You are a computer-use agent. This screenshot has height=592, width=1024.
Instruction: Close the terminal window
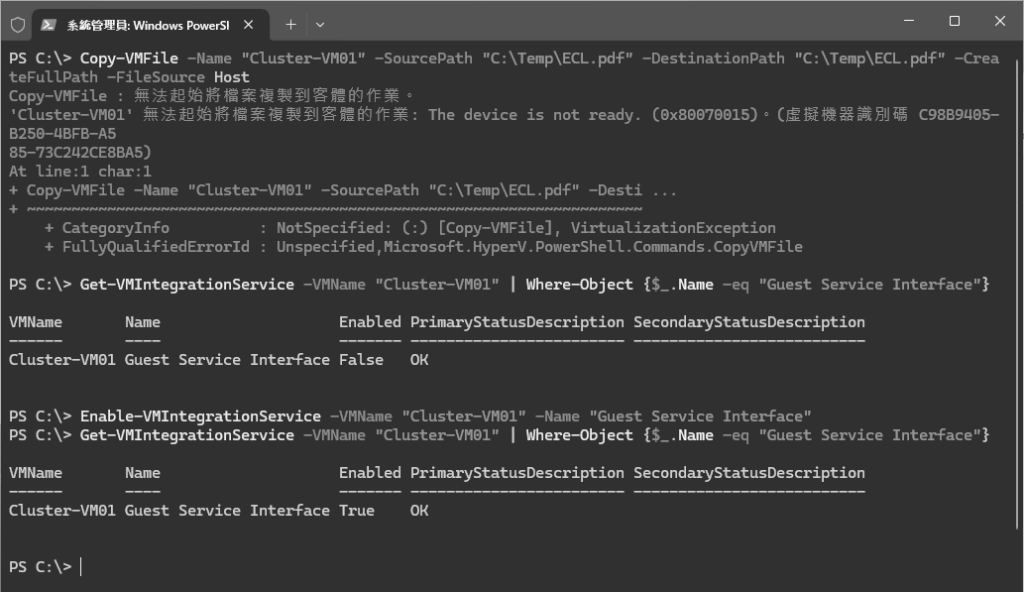[1000, 21]
